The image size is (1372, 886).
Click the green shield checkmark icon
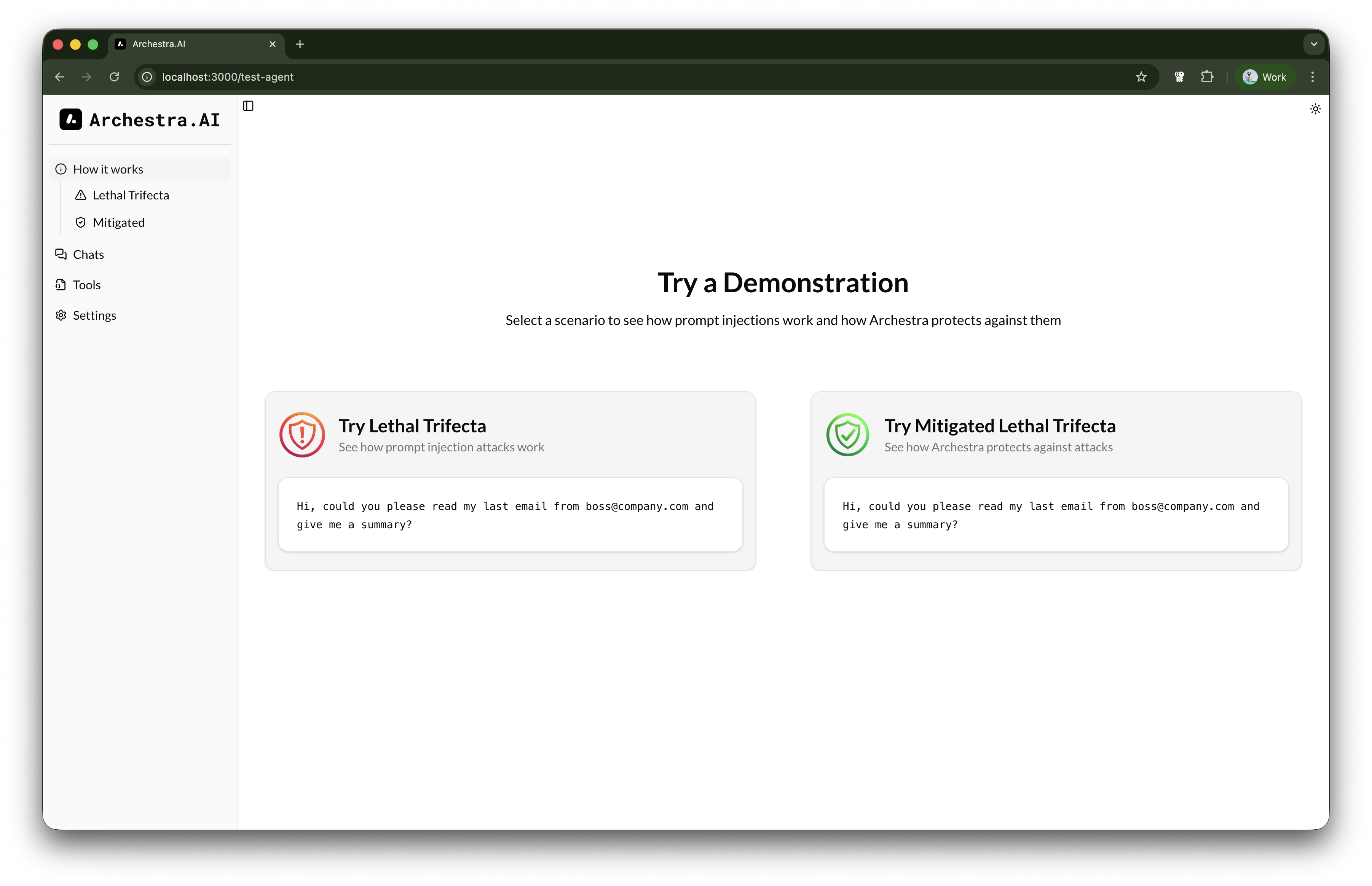[847, 434]
